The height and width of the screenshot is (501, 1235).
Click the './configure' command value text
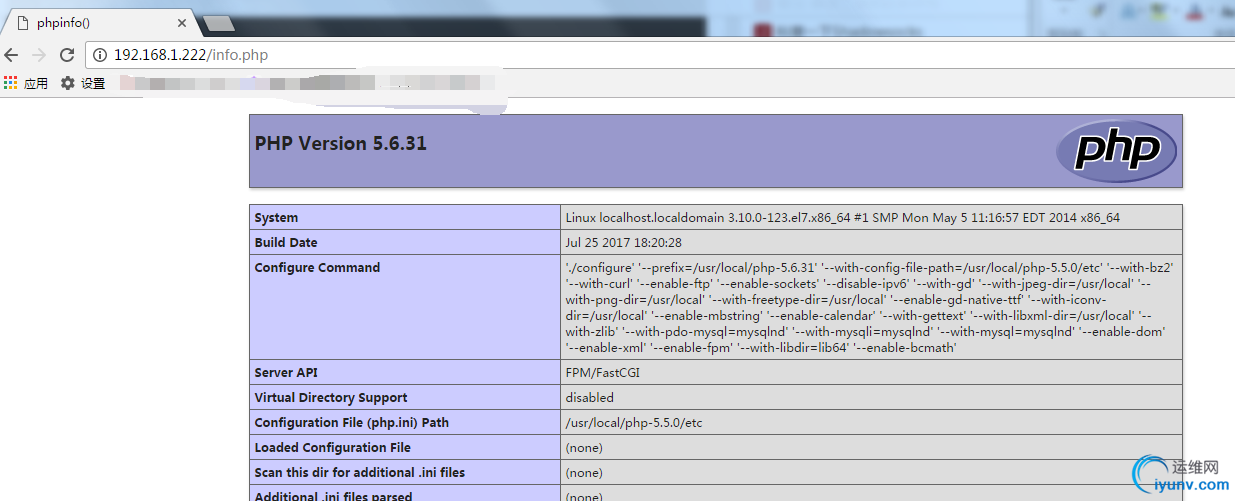[x=869, y=308]
